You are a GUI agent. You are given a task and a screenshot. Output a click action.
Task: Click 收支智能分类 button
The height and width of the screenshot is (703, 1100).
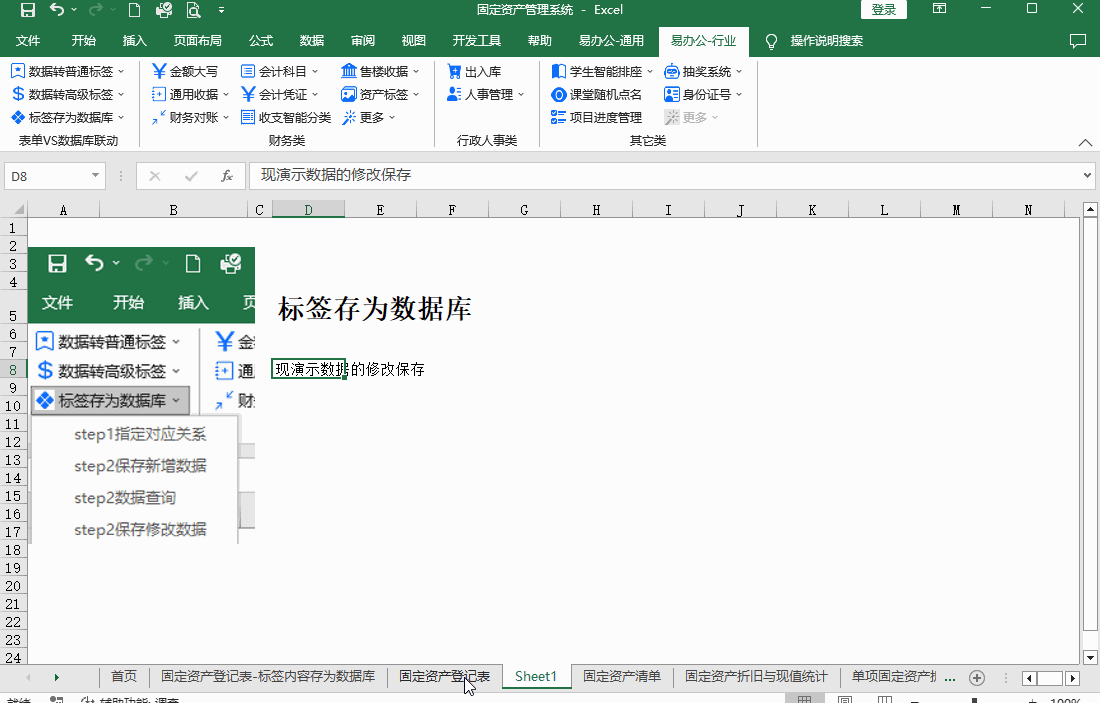286,117
